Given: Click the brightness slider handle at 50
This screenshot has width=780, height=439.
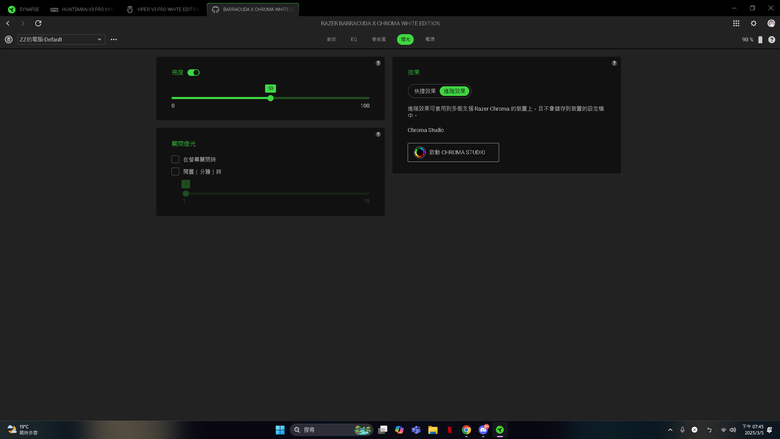Looking at the screenshot, I should coord(271,98).
